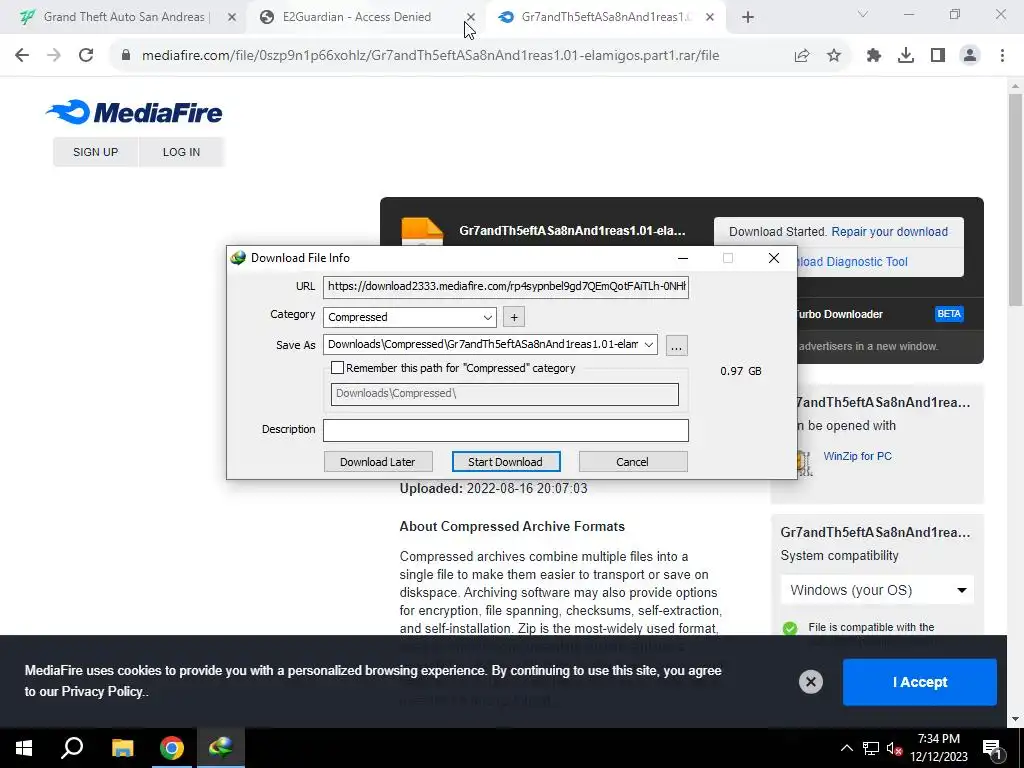
Task: Select the Gr7andTh5eftASa8nAnd1reas1 MediaFire tab
Action: point(606,17)
